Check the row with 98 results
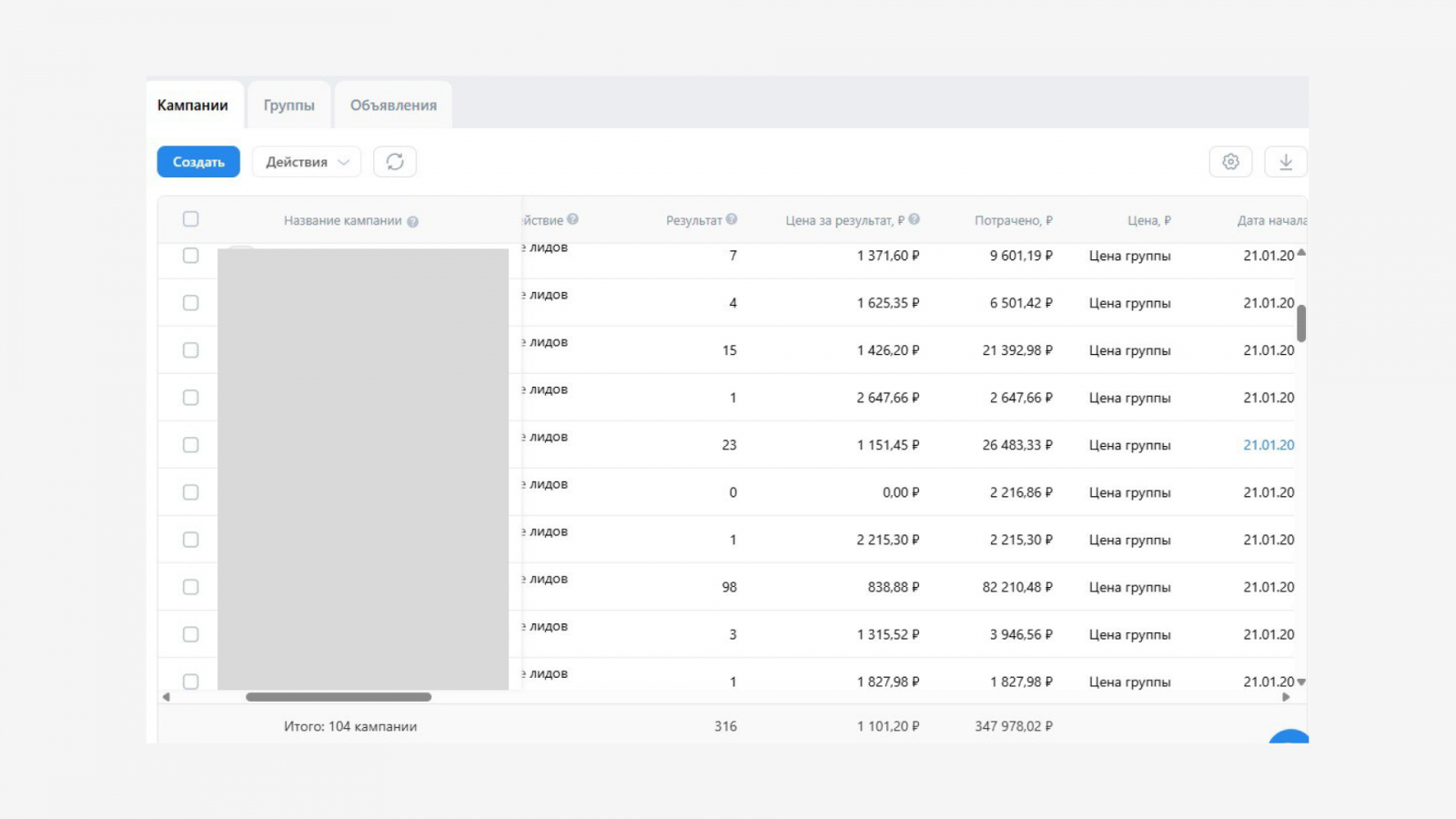The height and width of the screenshot is (819, 1456). (x=190, y=587)
